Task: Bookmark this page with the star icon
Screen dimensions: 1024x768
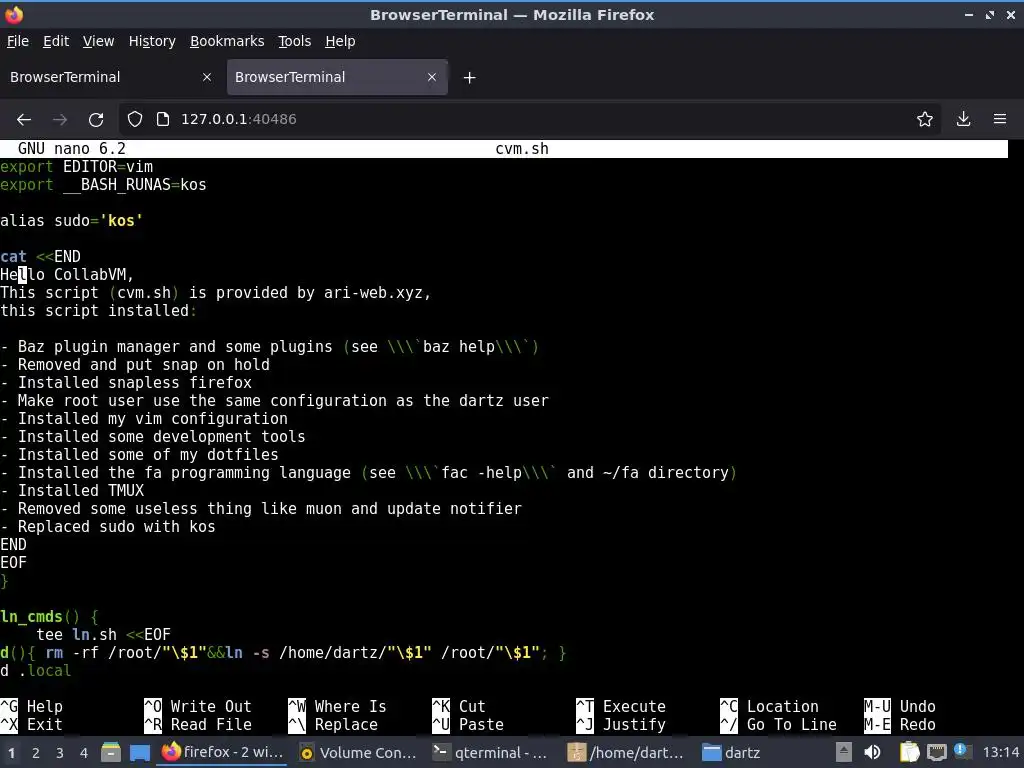Action: [925, 119]
